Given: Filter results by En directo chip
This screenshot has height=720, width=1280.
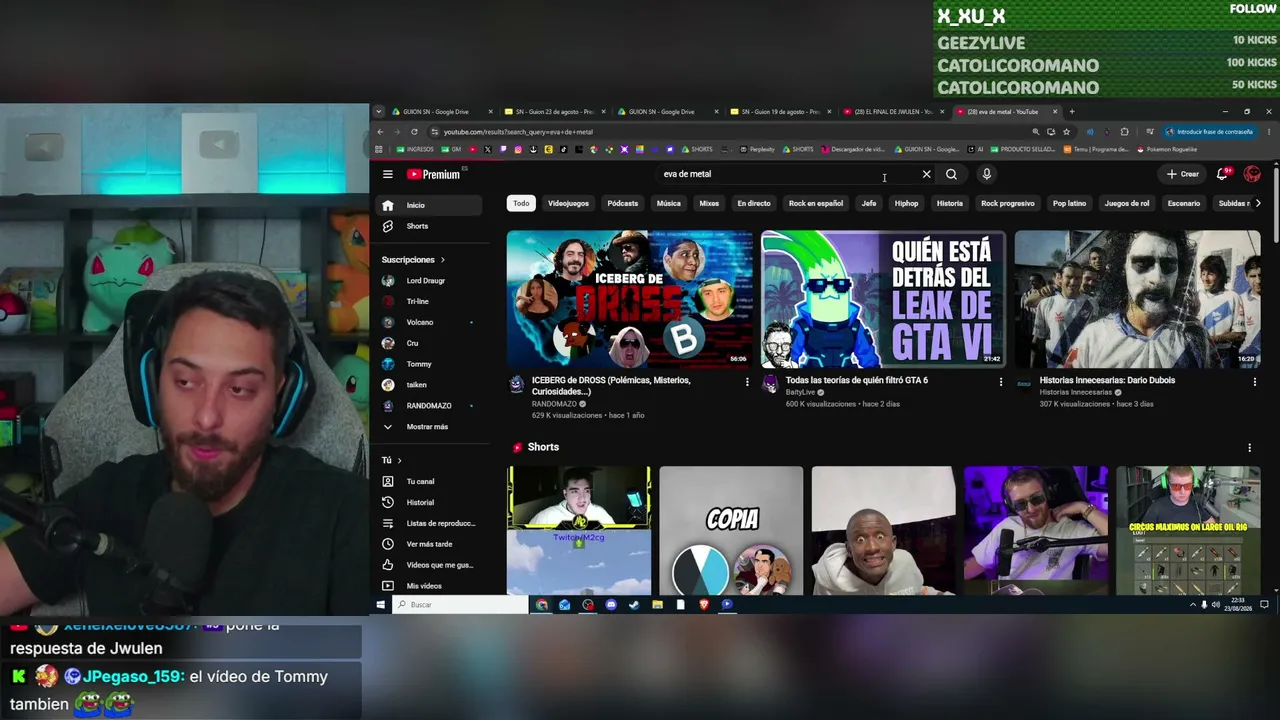Looking at the screenshot, I should click(754, 203).
